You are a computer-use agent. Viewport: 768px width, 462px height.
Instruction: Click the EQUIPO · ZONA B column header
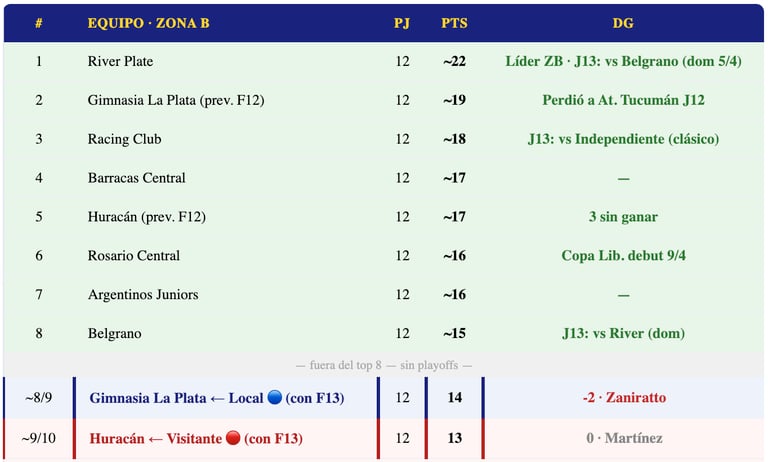click(x=148, y=23)
